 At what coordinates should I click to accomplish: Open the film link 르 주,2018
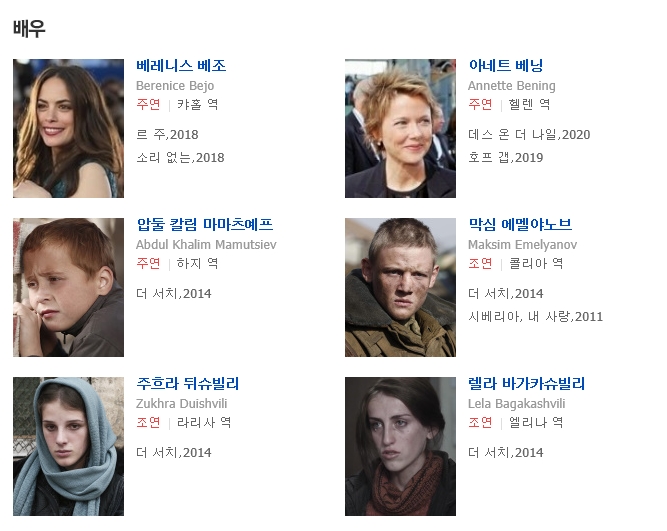coord(167,135)
